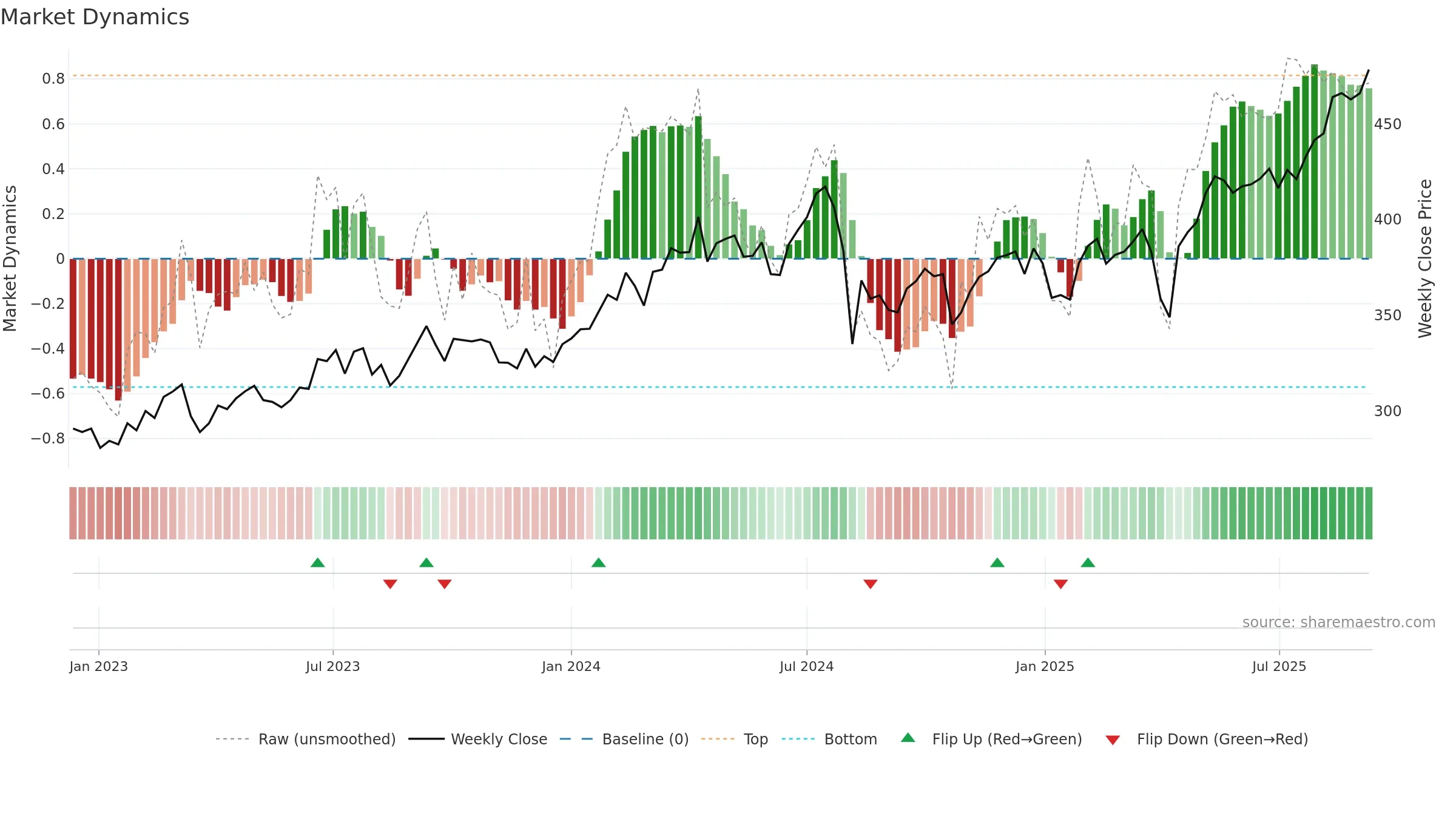The height and width of the screenshot is (819, 1456).
Task: Toggle Flip Down (Green→Red) legend entry
Action: tap(1207, 739)
